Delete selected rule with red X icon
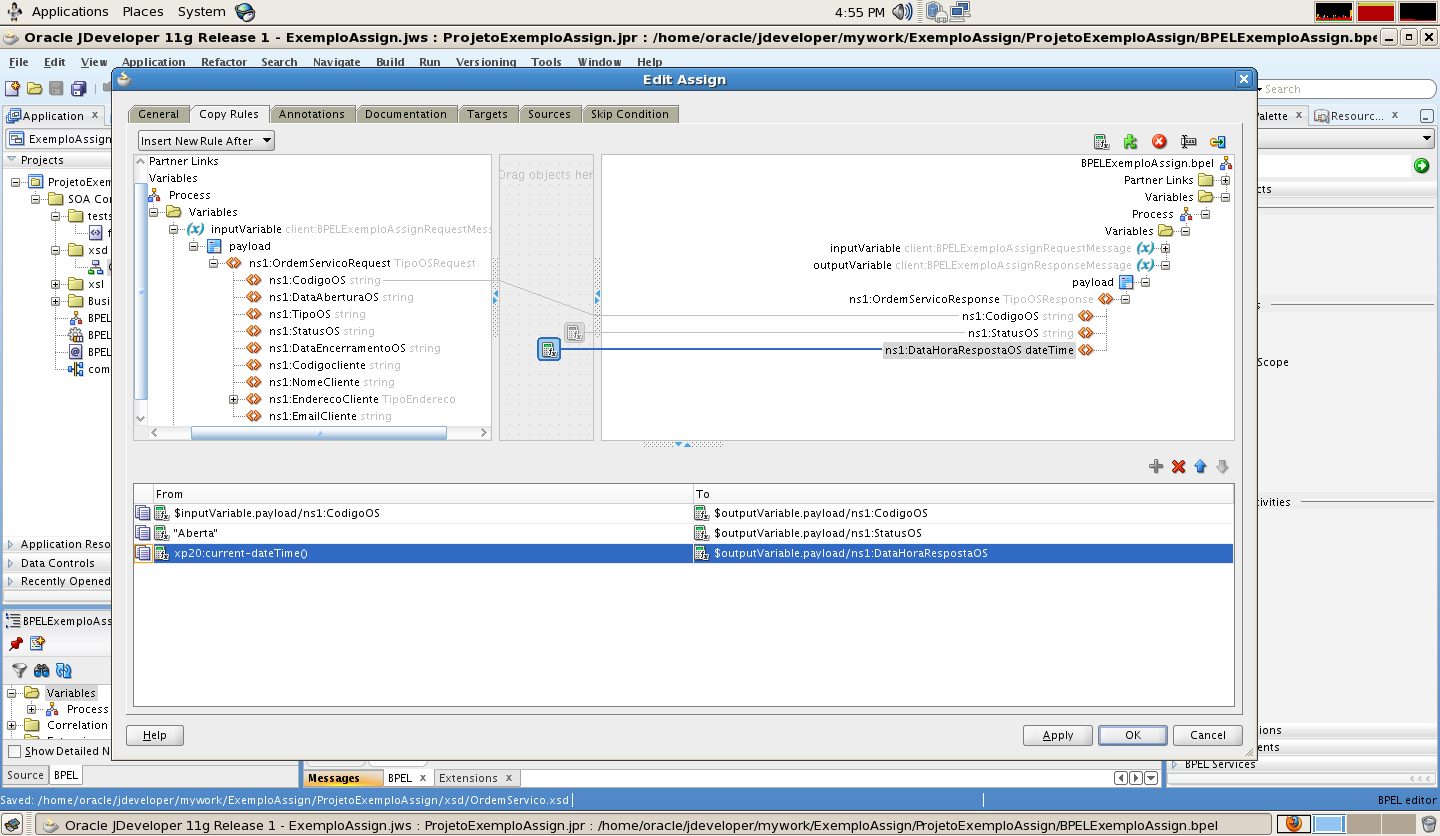The height and width of the screenshot is (836, 1440). click(x=1178, y=467)
